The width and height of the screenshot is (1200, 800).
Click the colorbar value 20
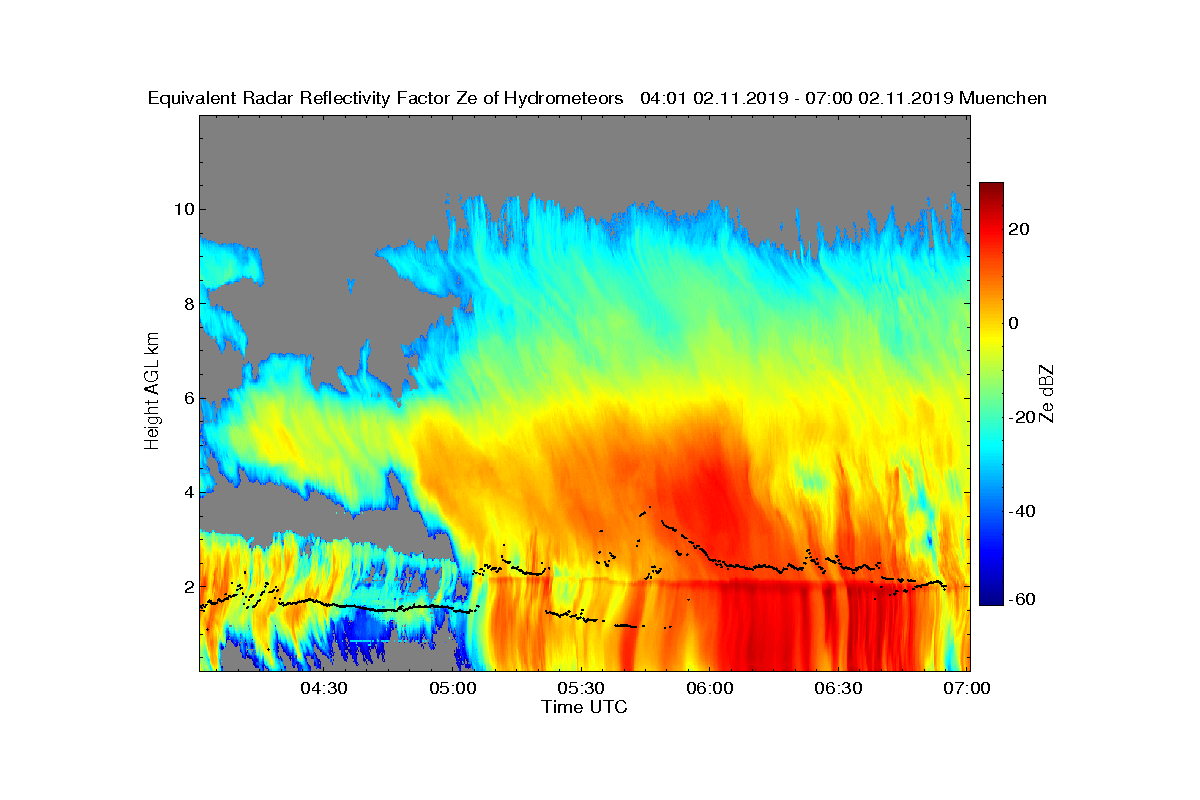click(1020, 229)
